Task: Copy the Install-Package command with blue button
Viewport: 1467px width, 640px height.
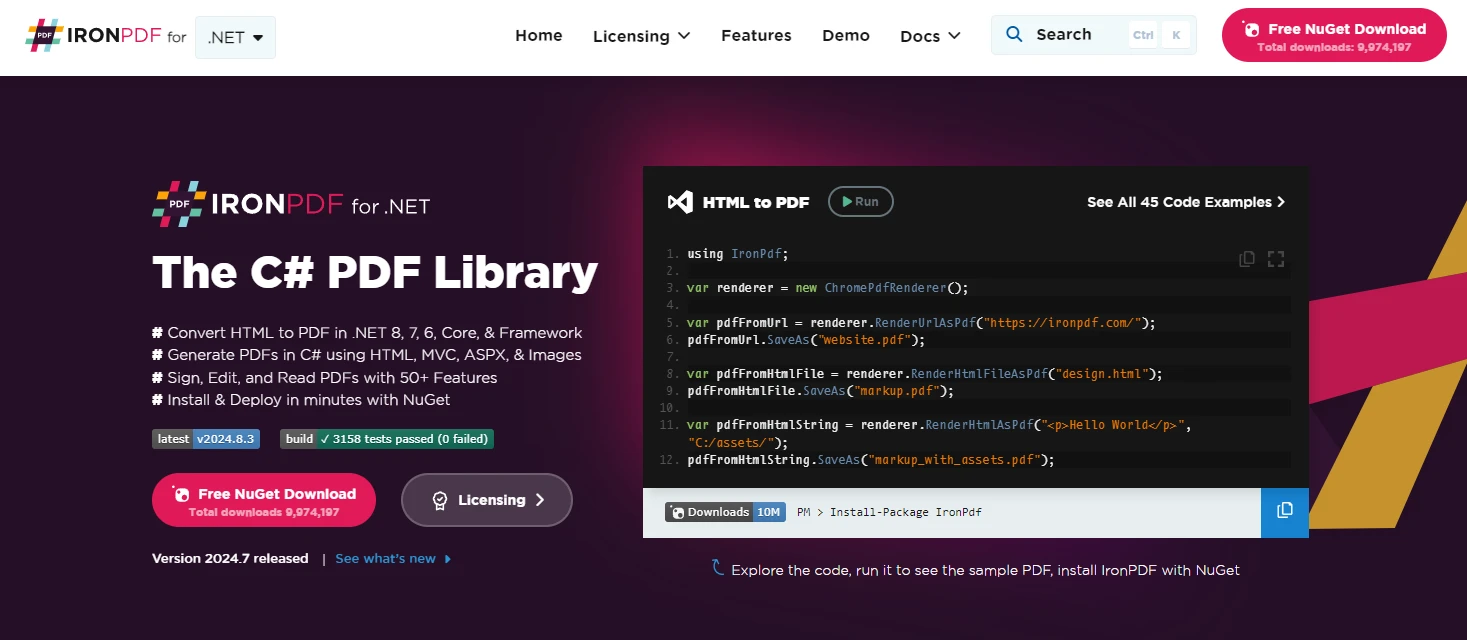Action: (x=1285, y=512)
